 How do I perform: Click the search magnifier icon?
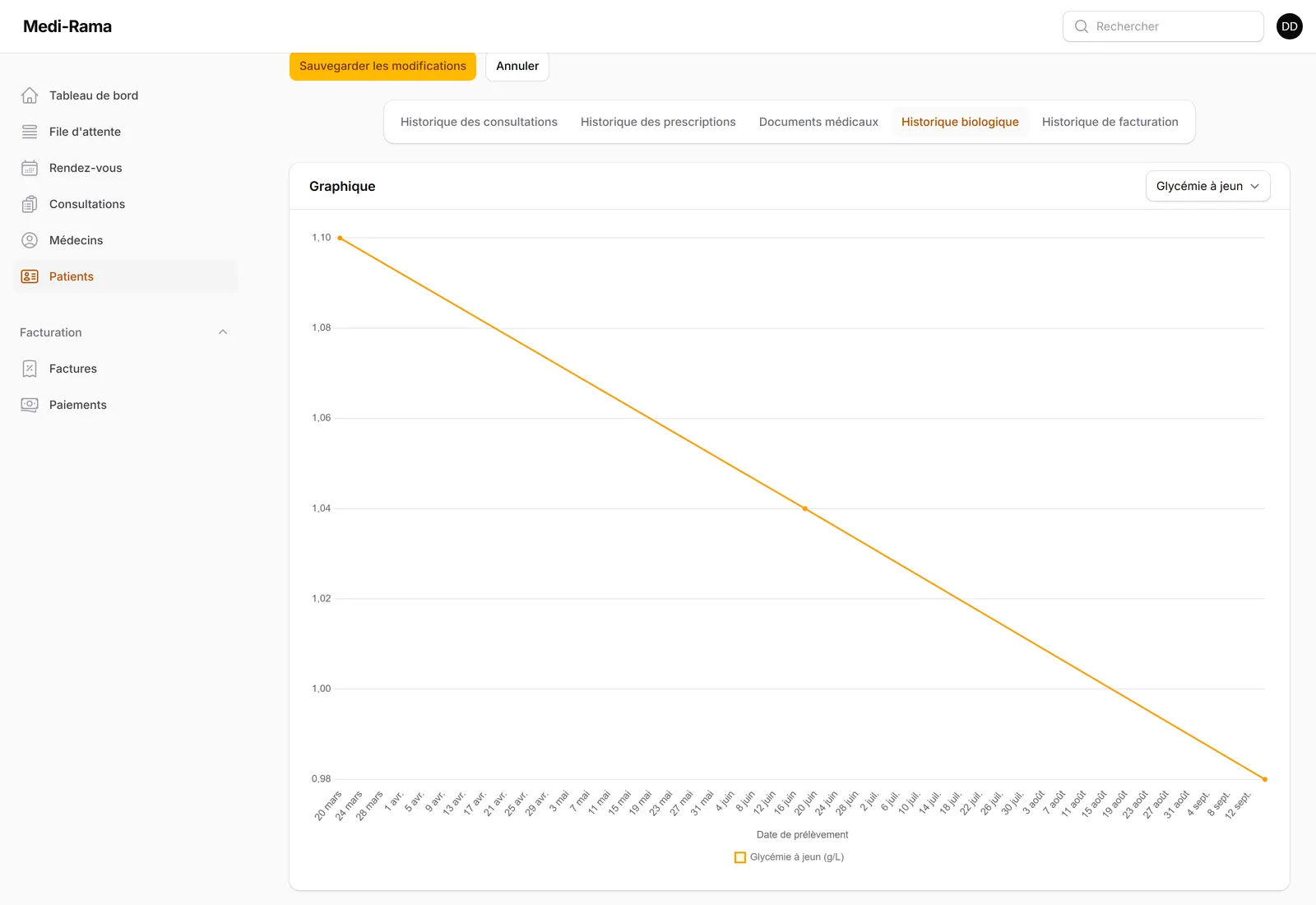1082,26
